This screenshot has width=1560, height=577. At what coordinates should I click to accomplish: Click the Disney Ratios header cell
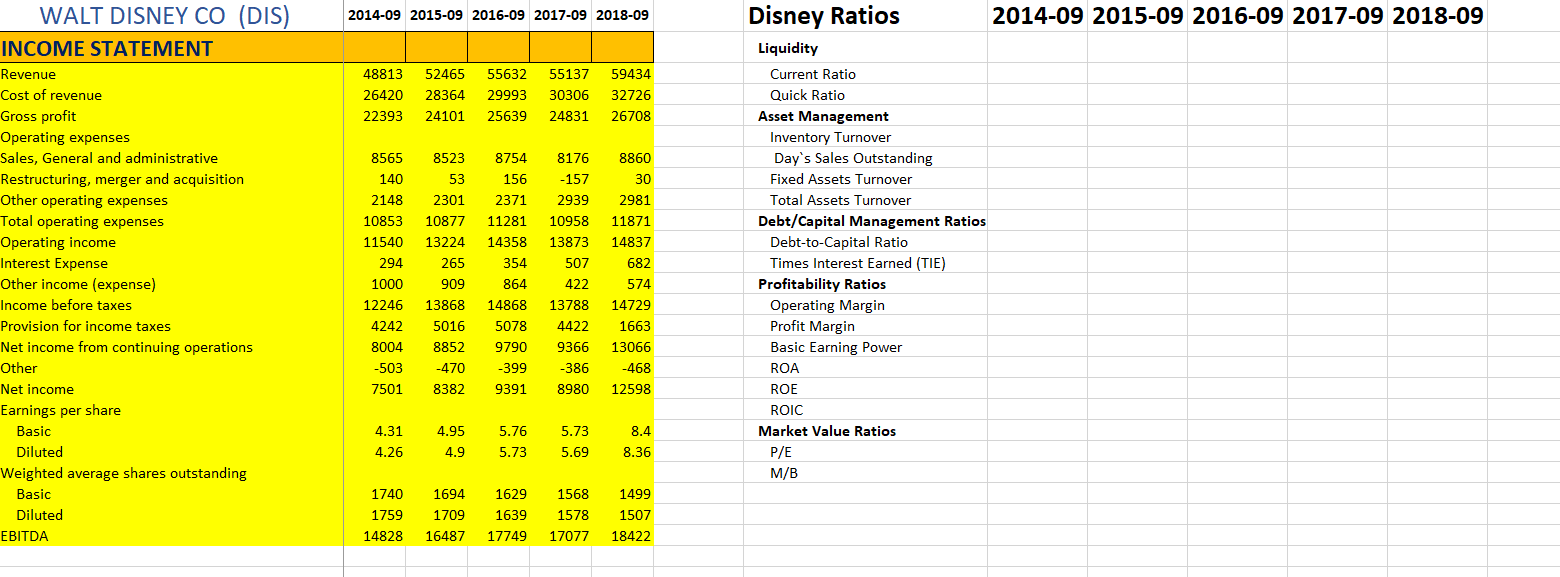(x=822, y=16)
